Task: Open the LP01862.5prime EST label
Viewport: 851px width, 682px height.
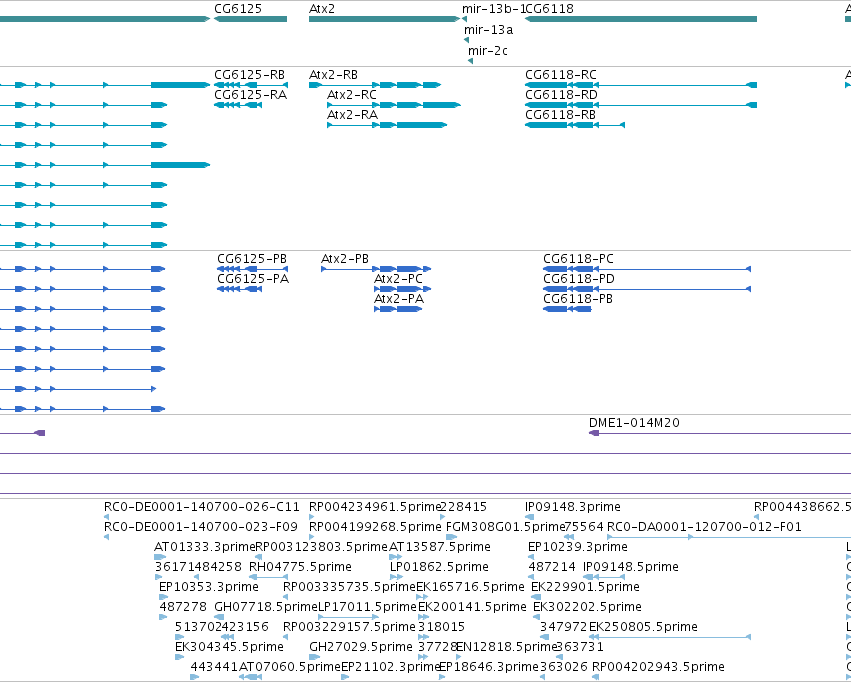Action: tap(439, 567)
